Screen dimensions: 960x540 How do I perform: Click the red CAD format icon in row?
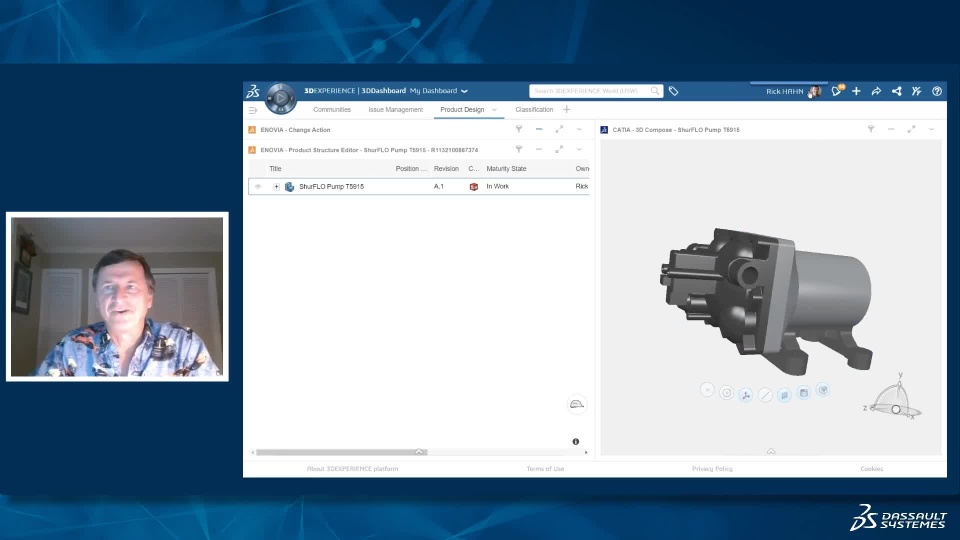[473, 186]
